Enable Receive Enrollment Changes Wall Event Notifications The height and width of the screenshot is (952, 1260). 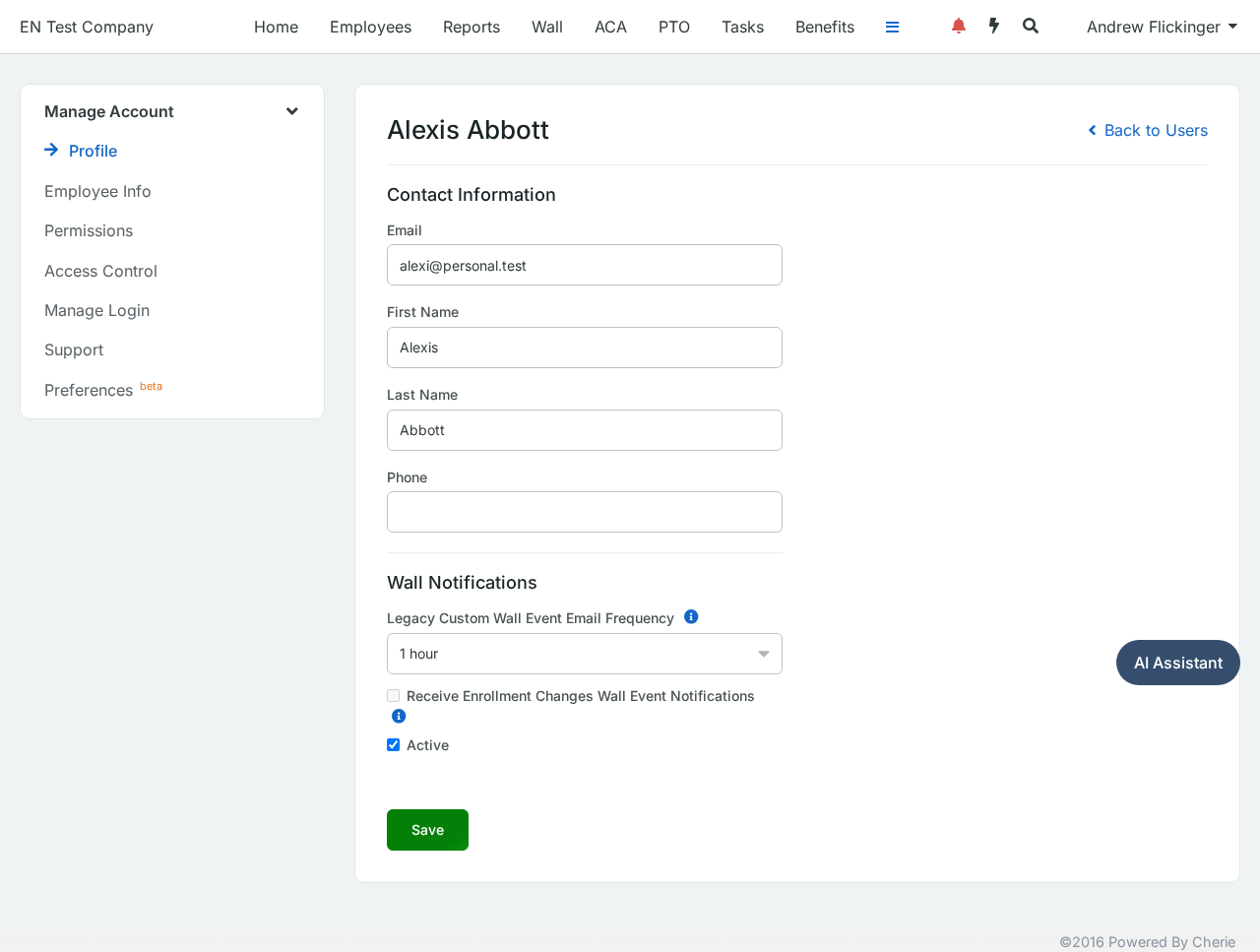394,696
